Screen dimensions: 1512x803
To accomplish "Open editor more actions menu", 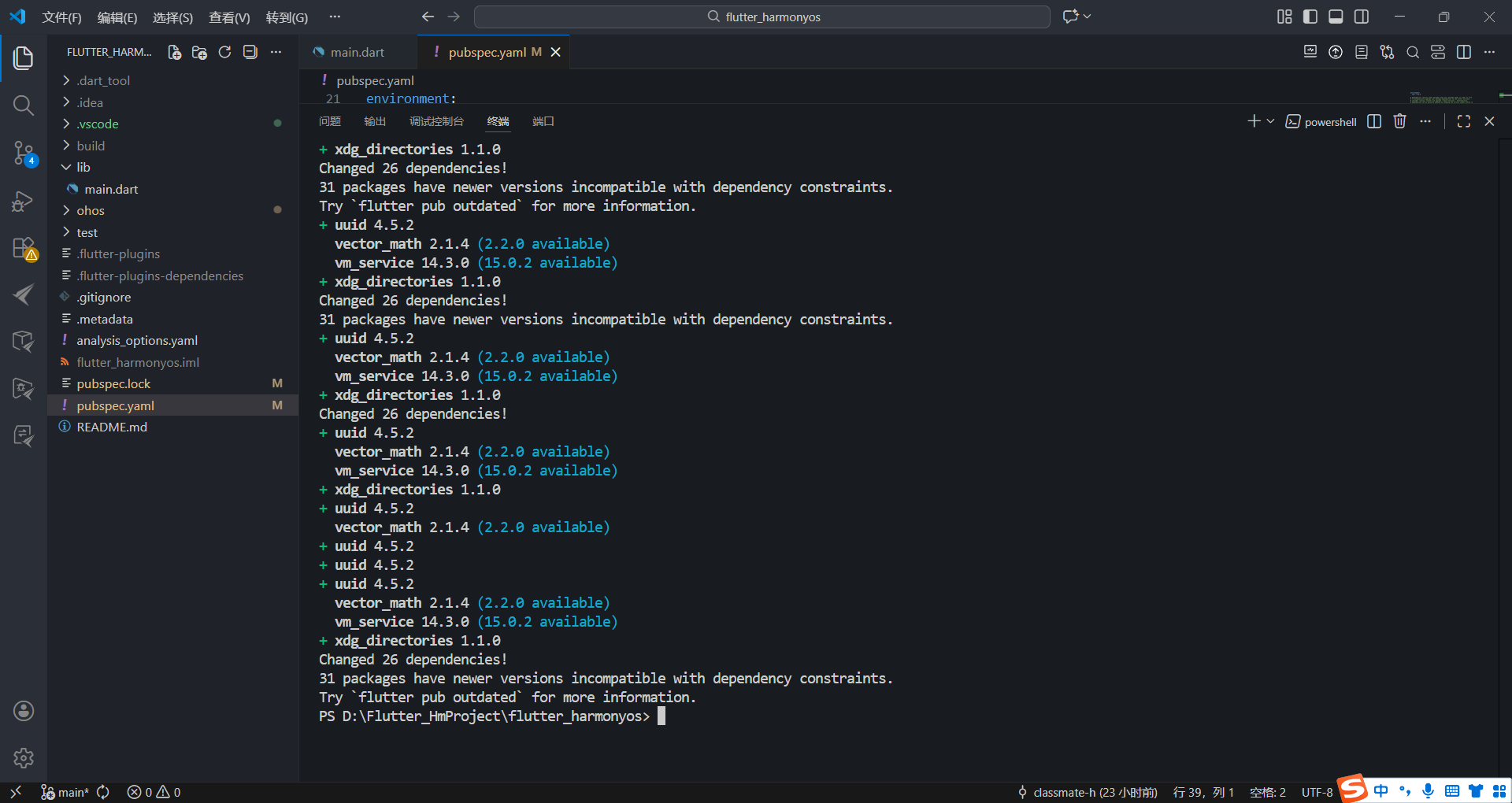I will [1489, 52].
